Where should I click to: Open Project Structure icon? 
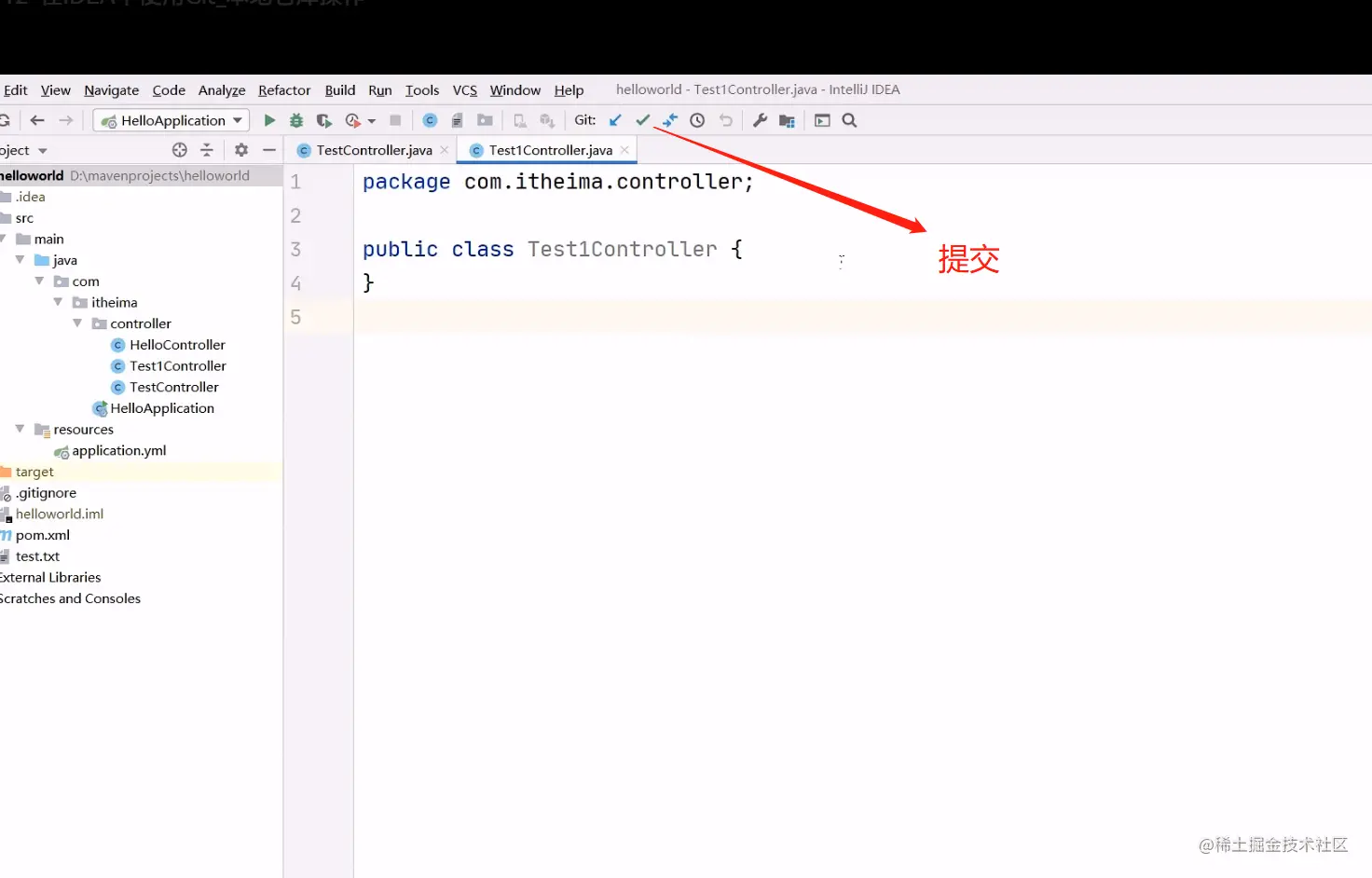click(x=788, y=120)
